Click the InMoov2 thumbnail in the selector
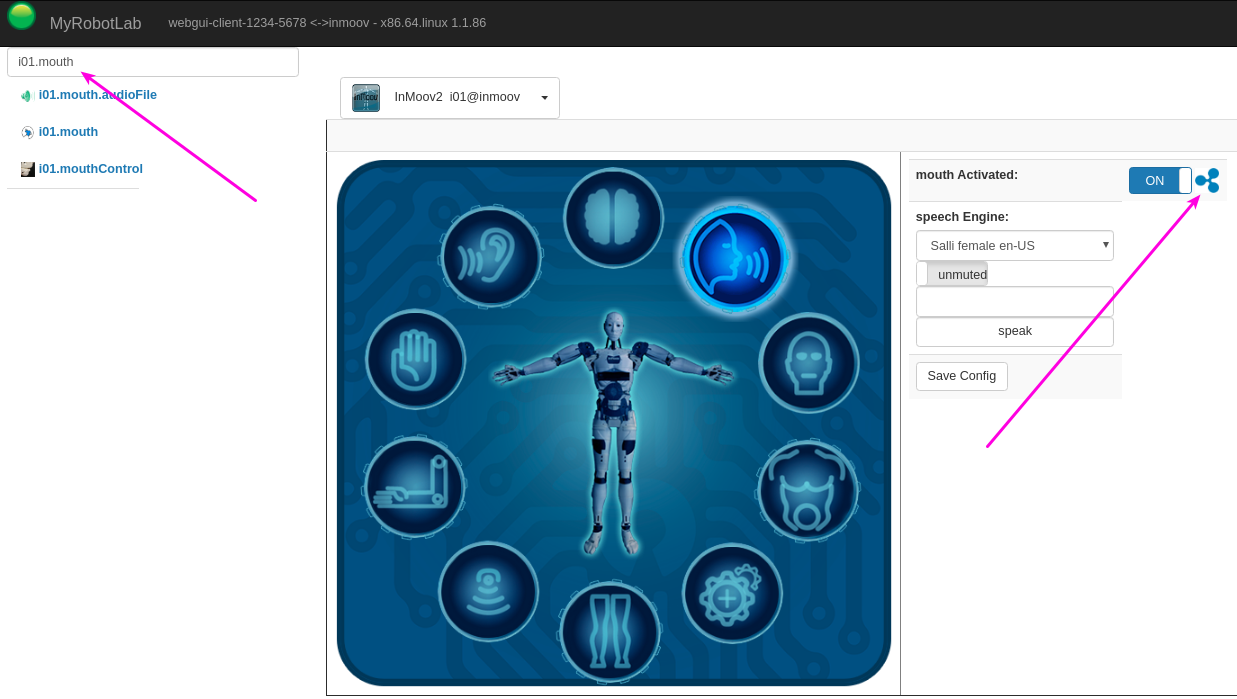 click(x=366, y=98)
